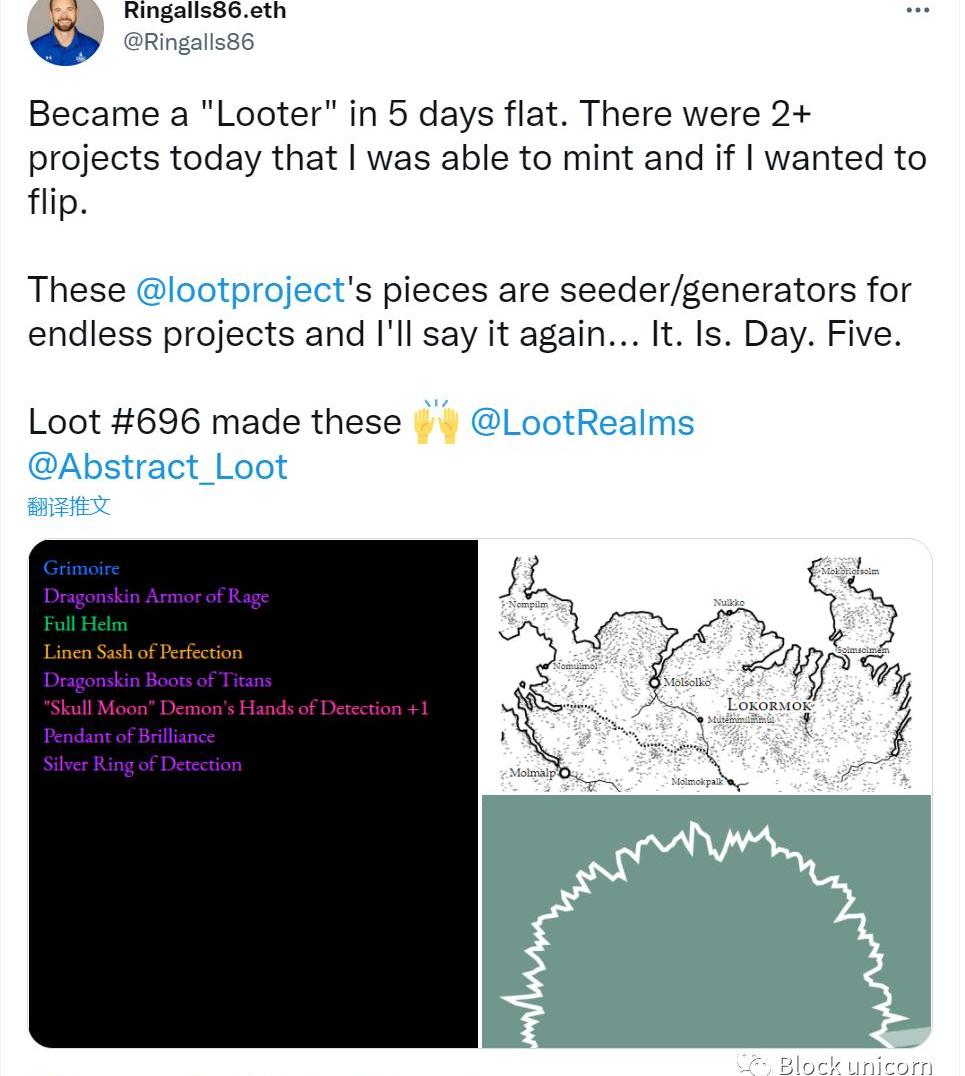The width and height of the screenshot is (965, 1076).
Task: Click the orange Linen Sash of Perfection text
Action: pos(143,652)
